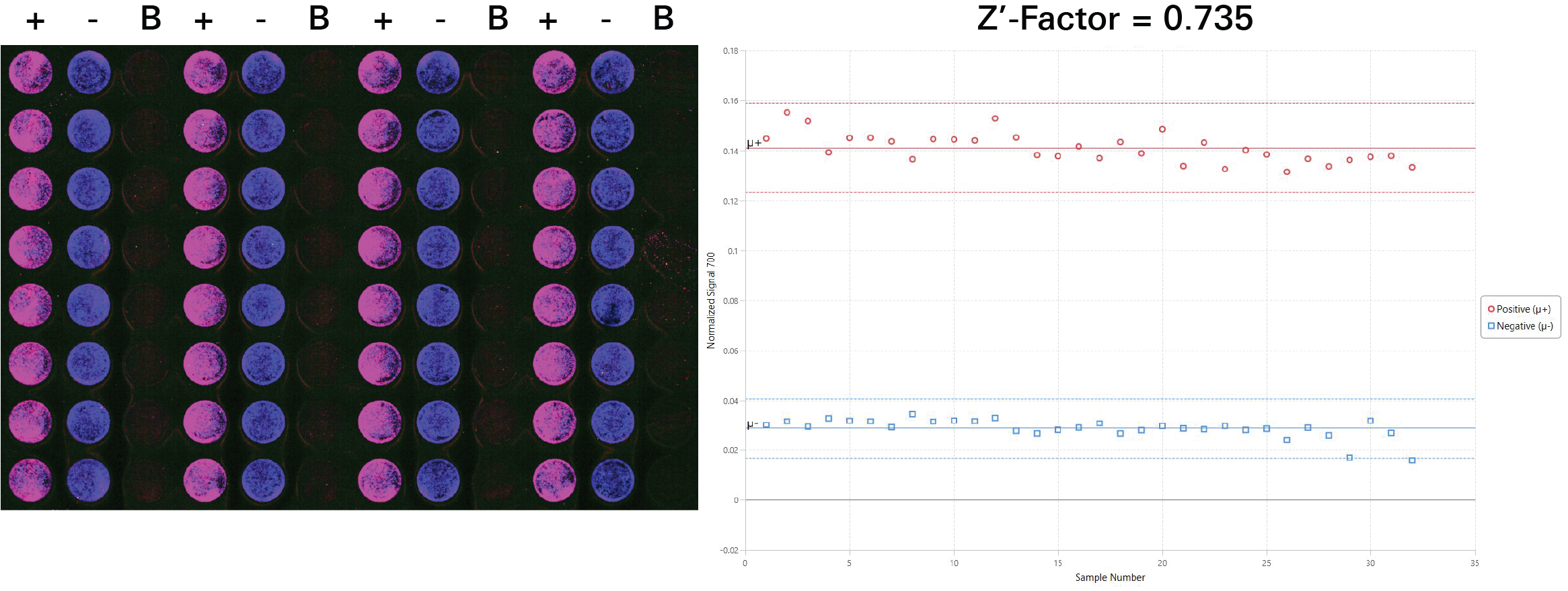1568x591 pixels.
Task: Click the Z'-Factor = 0.735 title
Action: point(1115,18)
